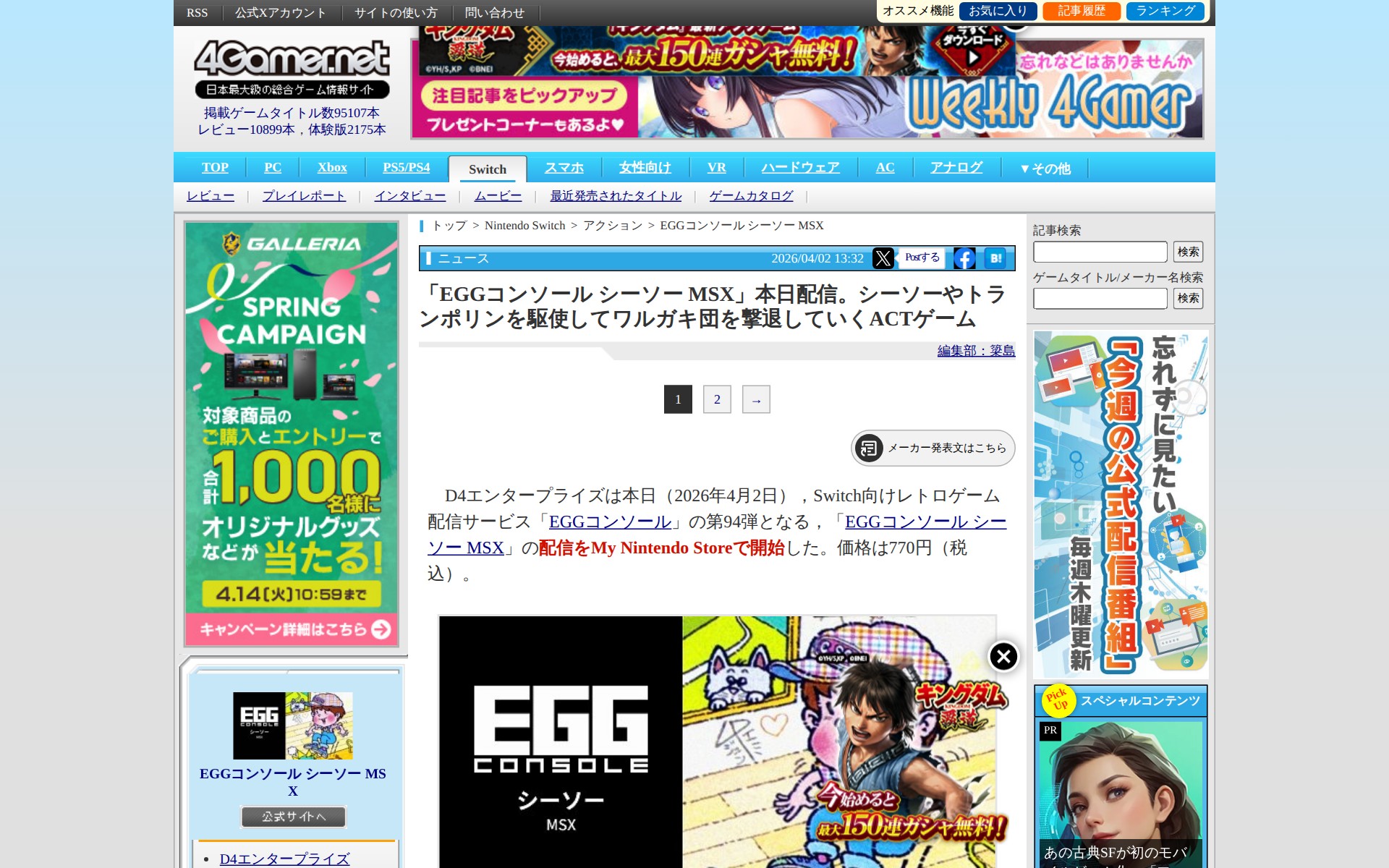Click the 今週の公式配信番組 banner

(1121, 504)
